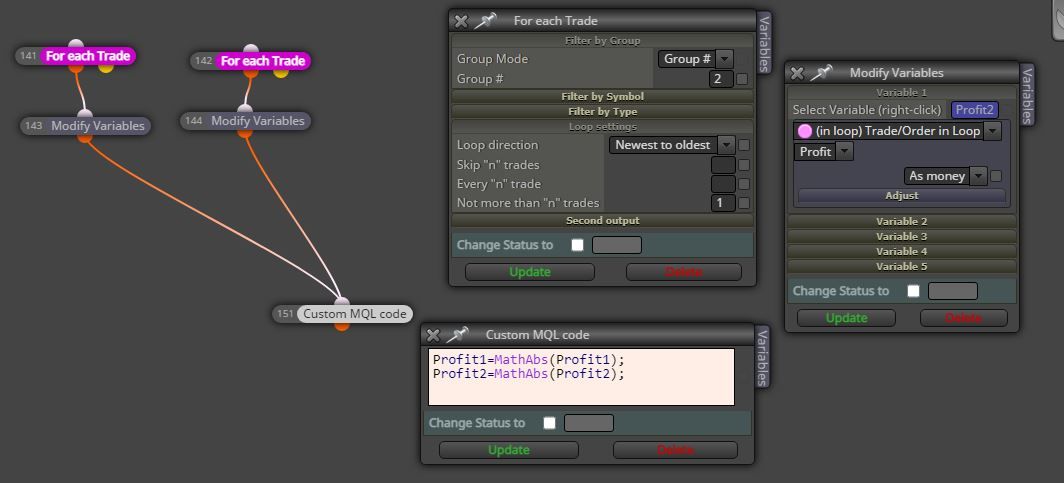This screenshot has width=1064, height=483.
Task: Enable Change Status in For each Trade panel
Action: tap(577, 245)
